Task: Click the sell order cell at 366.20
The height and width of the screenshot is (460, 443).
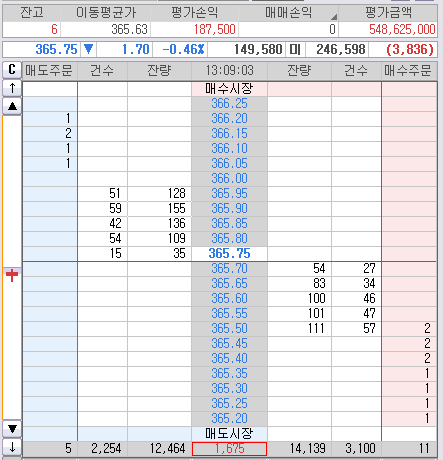Action: point(50,119)
